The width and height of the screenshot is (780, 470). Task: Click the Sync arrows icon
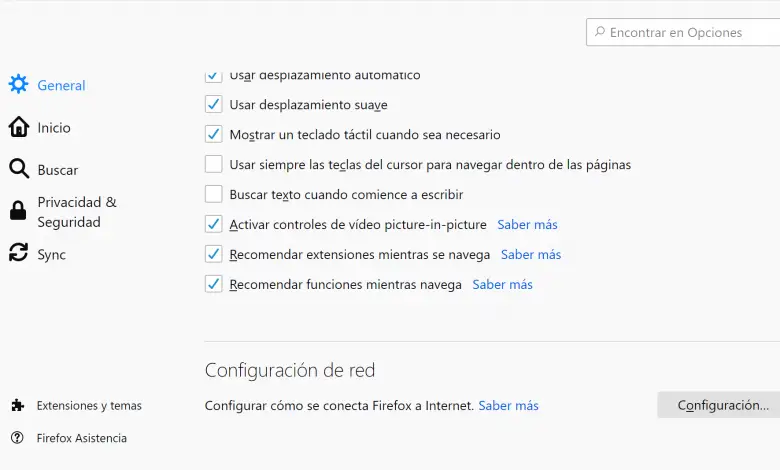pyautogui.click(x=18, y=254)
